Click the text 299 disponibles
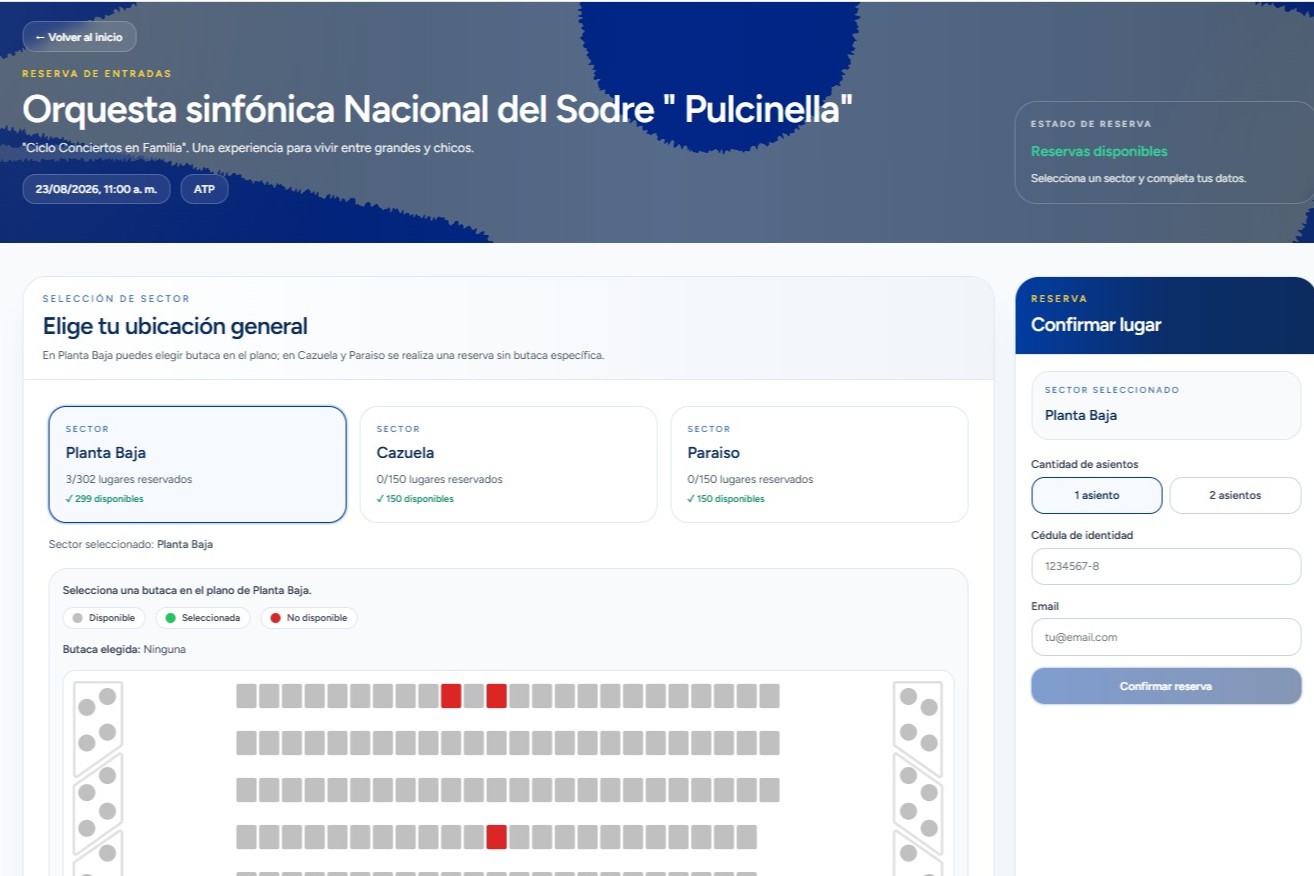Screen dimensions: 1314x876 coord(105,499)
